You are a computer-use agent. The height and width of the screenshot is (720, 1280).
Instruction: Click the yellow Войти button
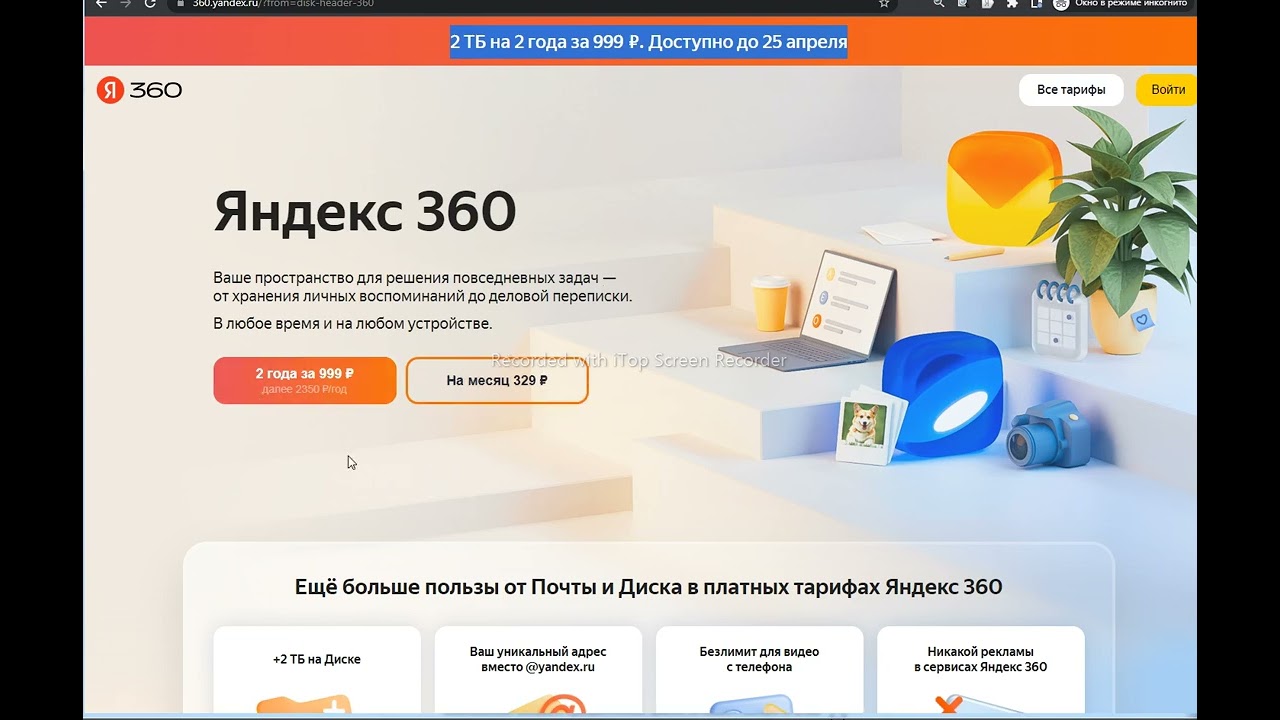coord(1167,90)
